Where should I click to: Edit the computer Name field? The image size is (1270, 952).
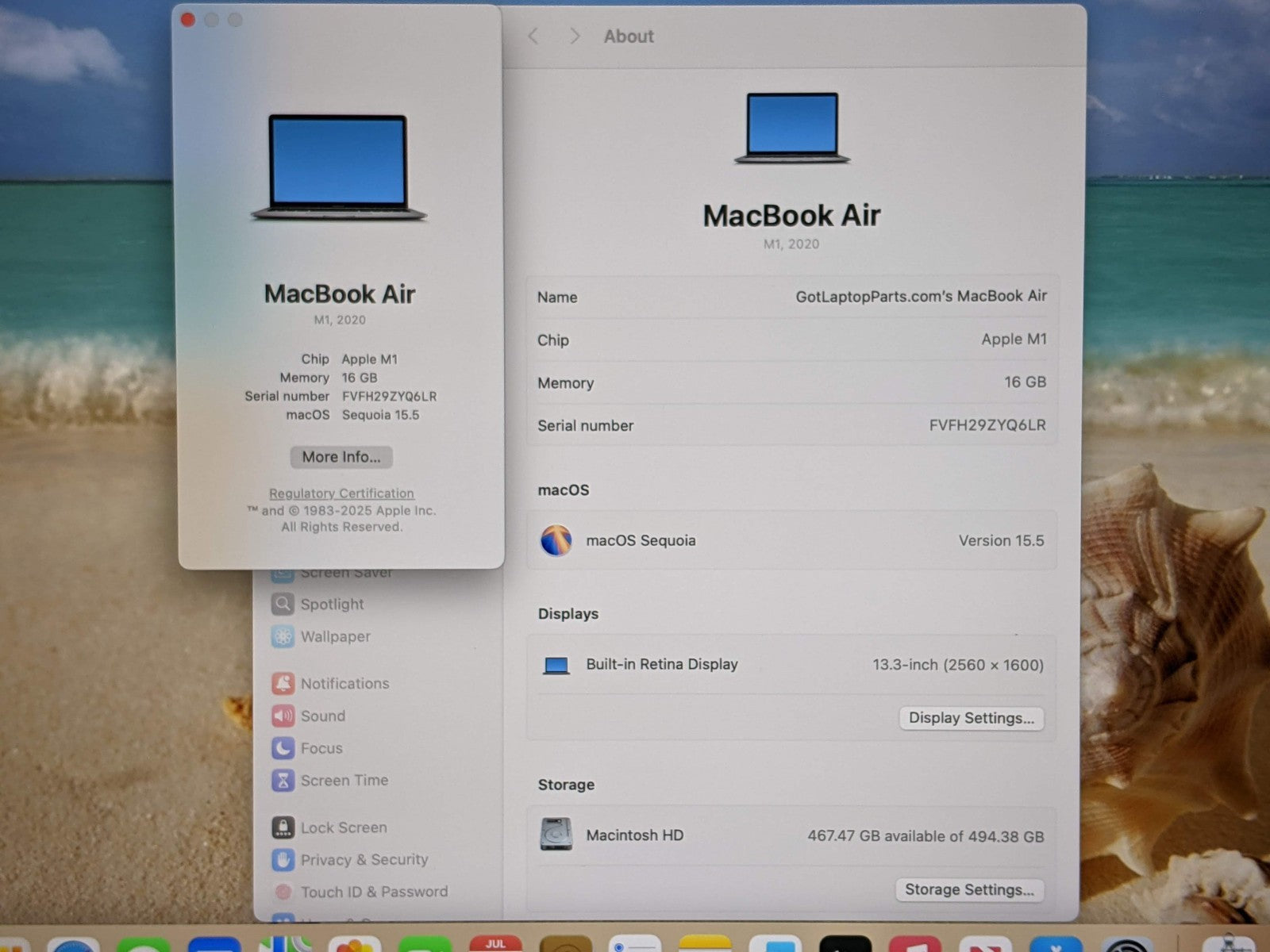tap(920, 297)
